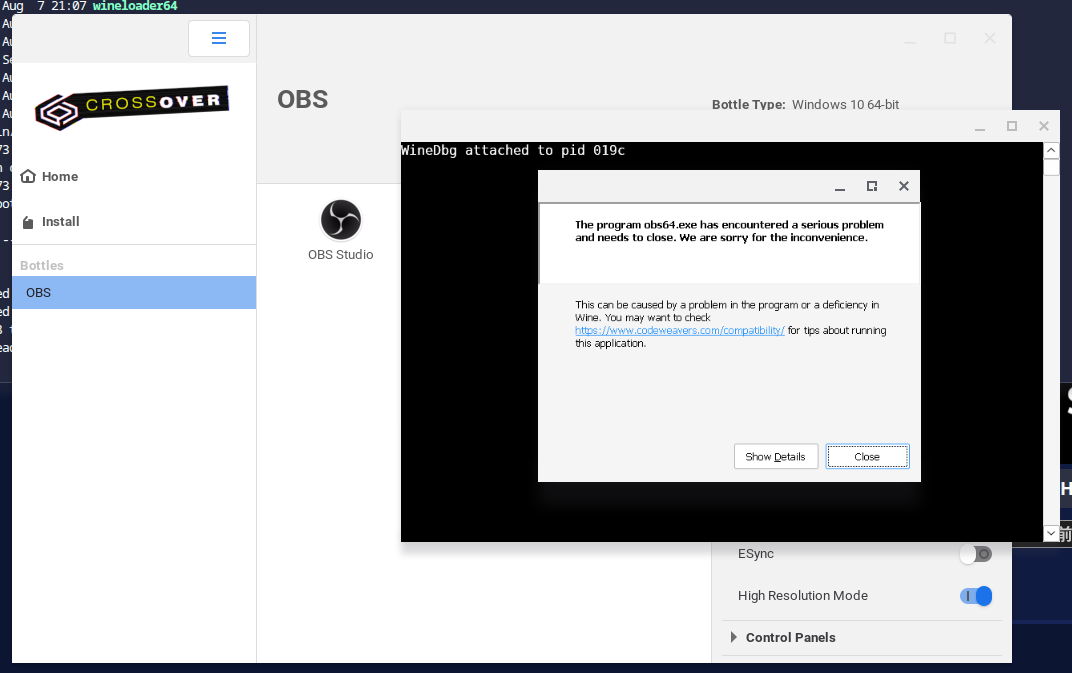Click the date and time in top bar
The image size is (1072, 673).
pos(44,6)
